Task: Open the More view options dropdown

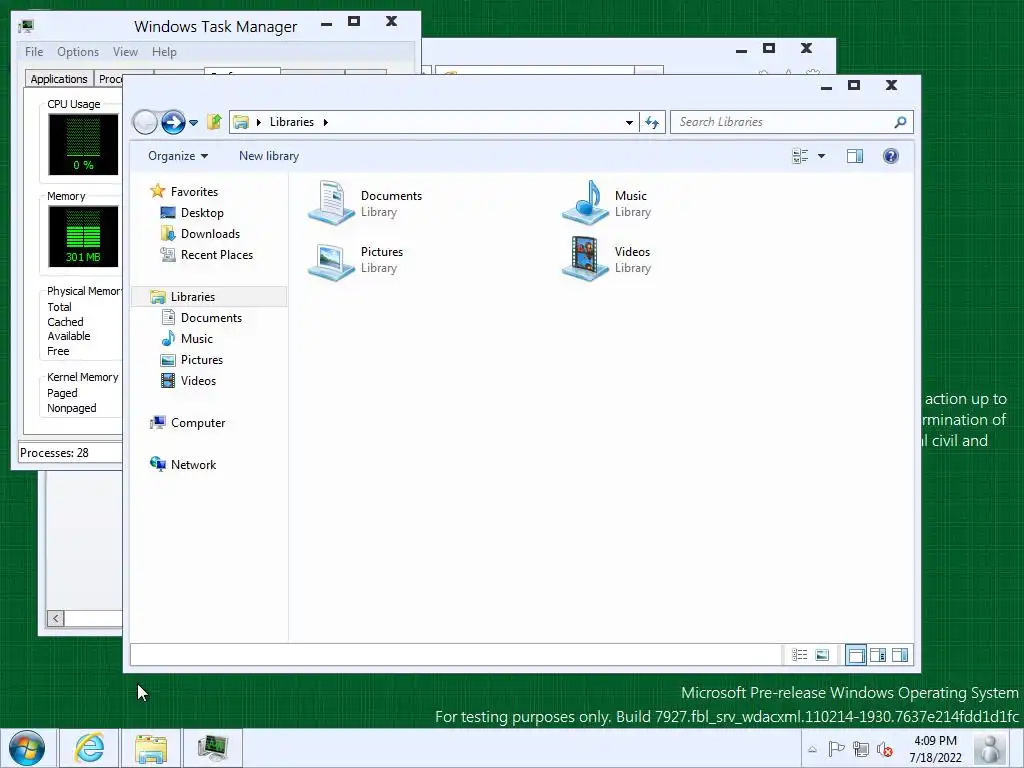Action: (822, 156)
